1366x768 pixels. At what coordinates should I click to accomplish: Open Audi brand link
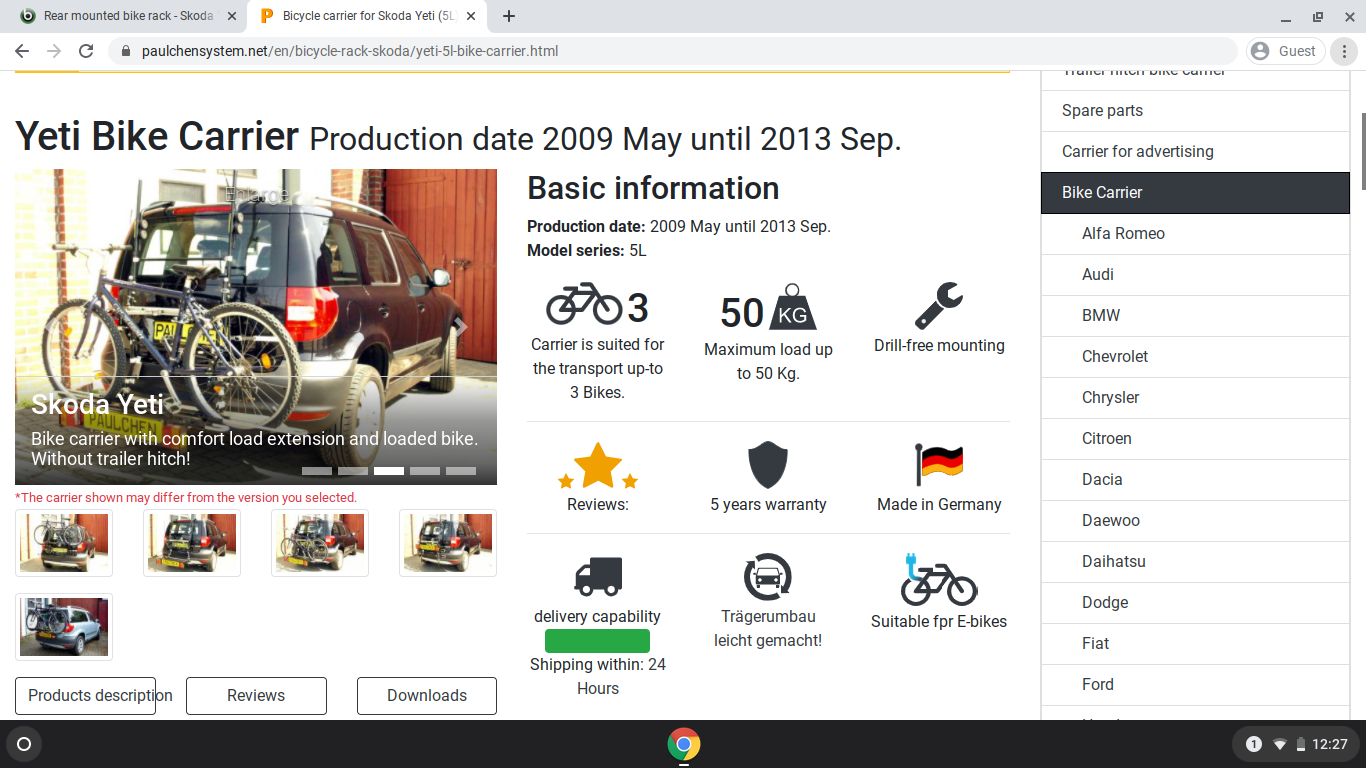point(1195,275)
